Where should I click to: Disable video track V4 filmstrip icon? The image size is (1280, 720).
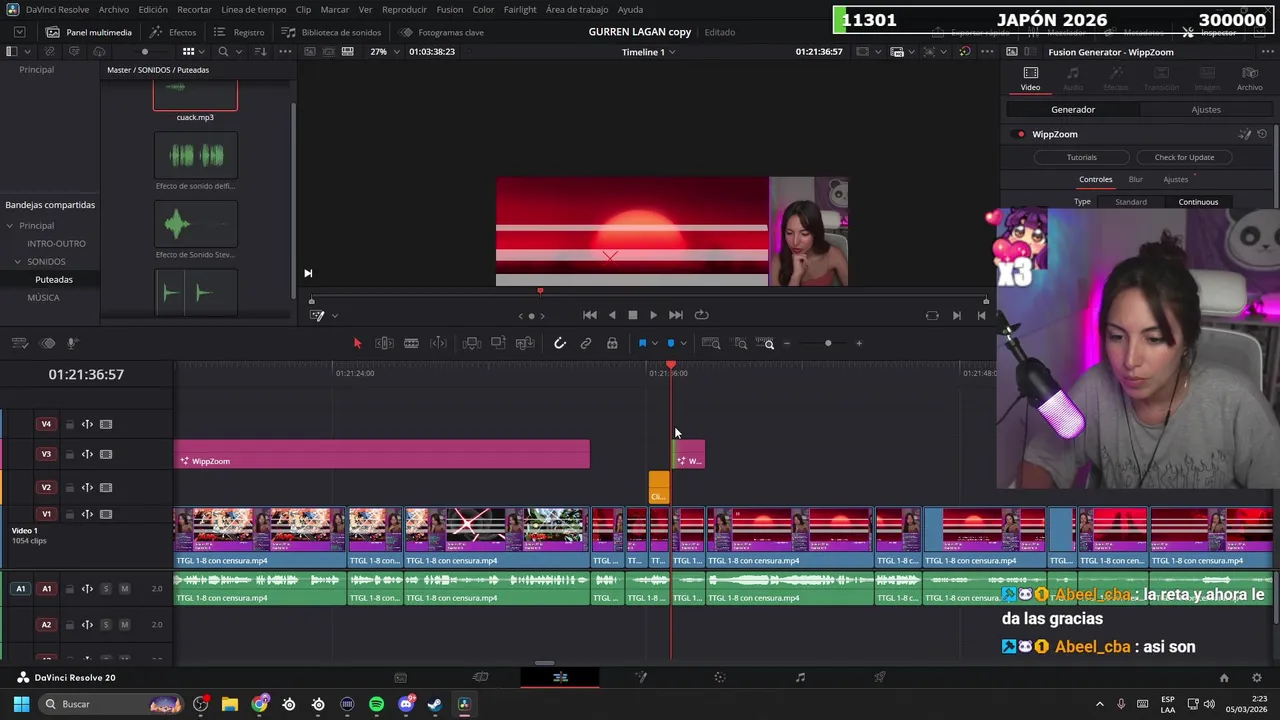(x=106, y=424)
